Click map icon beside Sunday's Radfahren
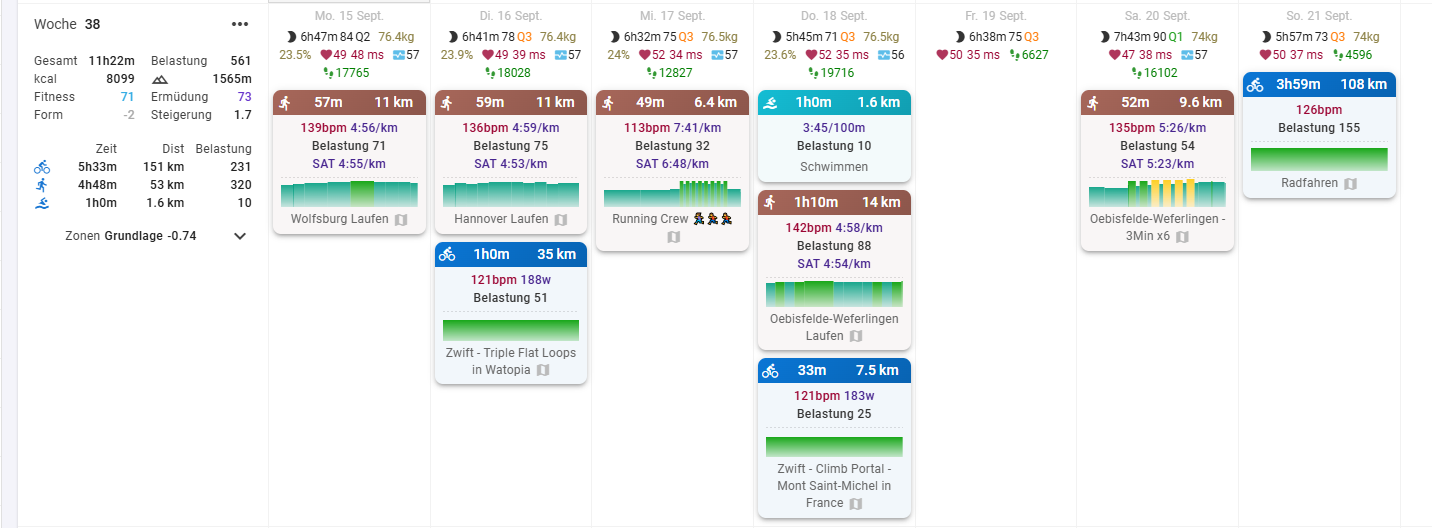This screenshot has height=528, width=1432. click(x=1350, y=183)
